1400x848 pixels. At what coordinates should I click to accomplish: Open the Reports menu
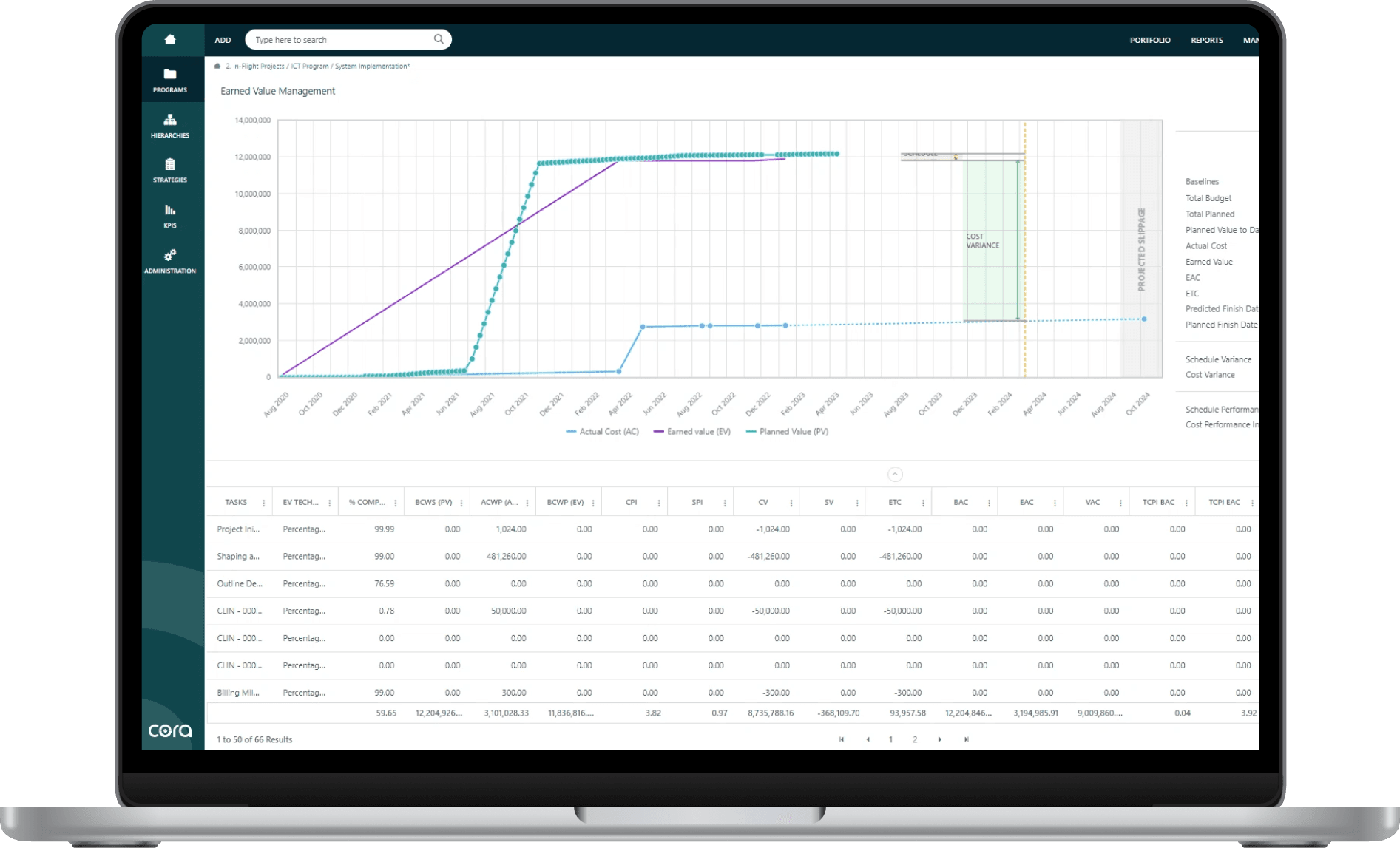[1207, 40]
